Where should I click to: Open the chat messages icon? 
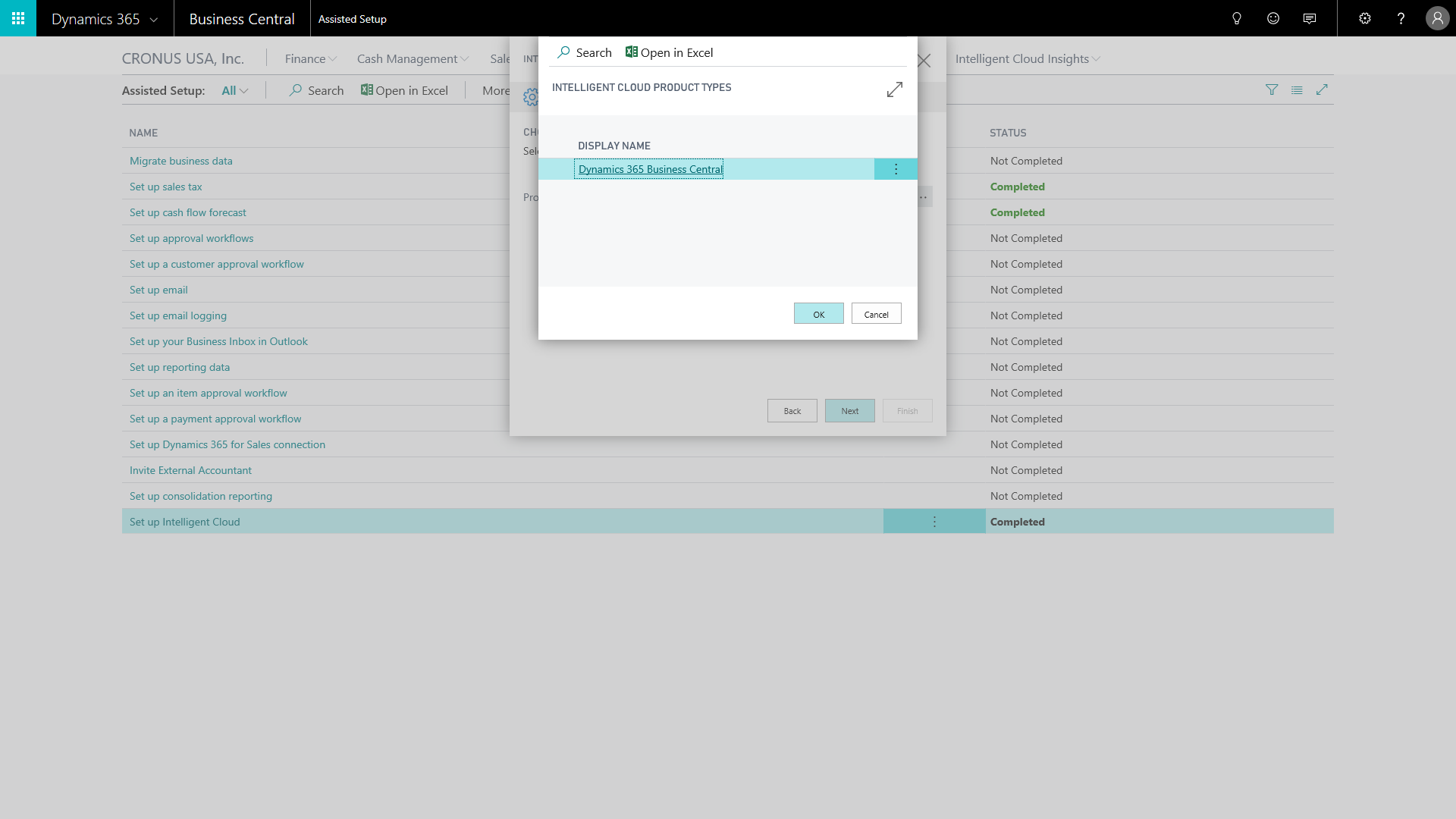[1310, 18]
